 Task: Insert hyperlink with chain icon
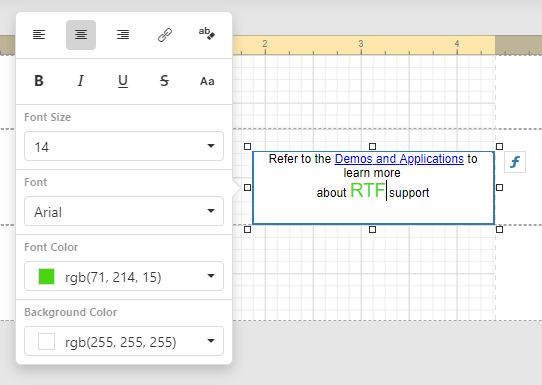(165, 35)
